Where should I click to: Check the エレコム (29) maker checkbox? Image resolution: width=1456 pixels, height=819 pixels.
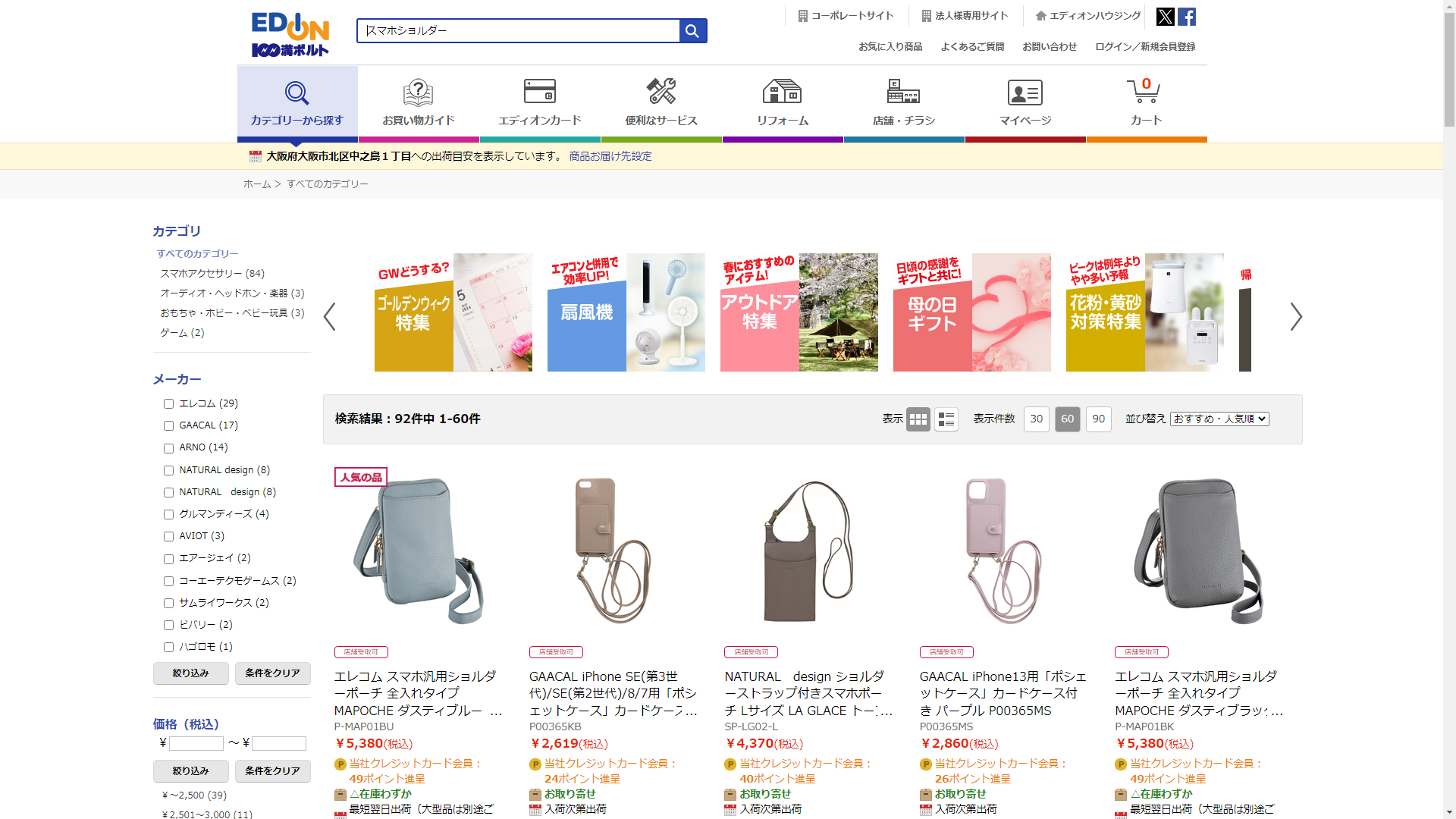click(168, 404)
